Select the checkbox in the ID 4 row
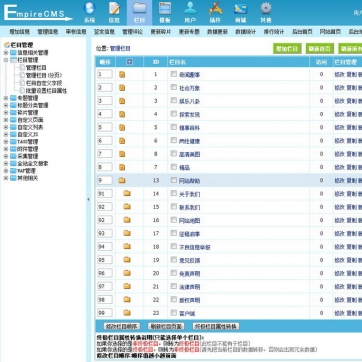362x362 pixels. (174, 114)
